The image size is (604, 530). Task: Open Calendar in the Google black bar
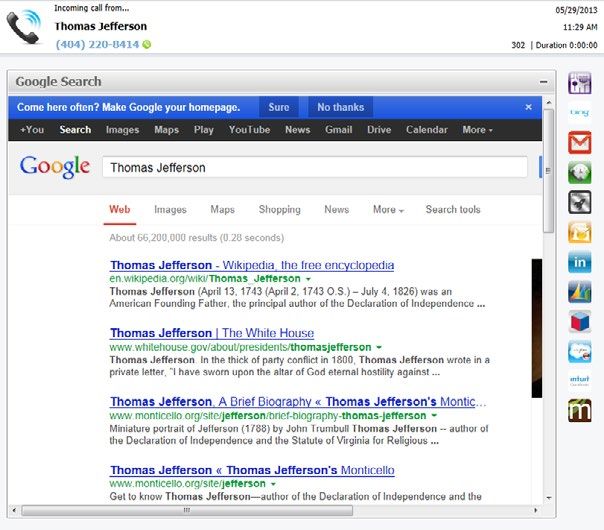(427, 130)
